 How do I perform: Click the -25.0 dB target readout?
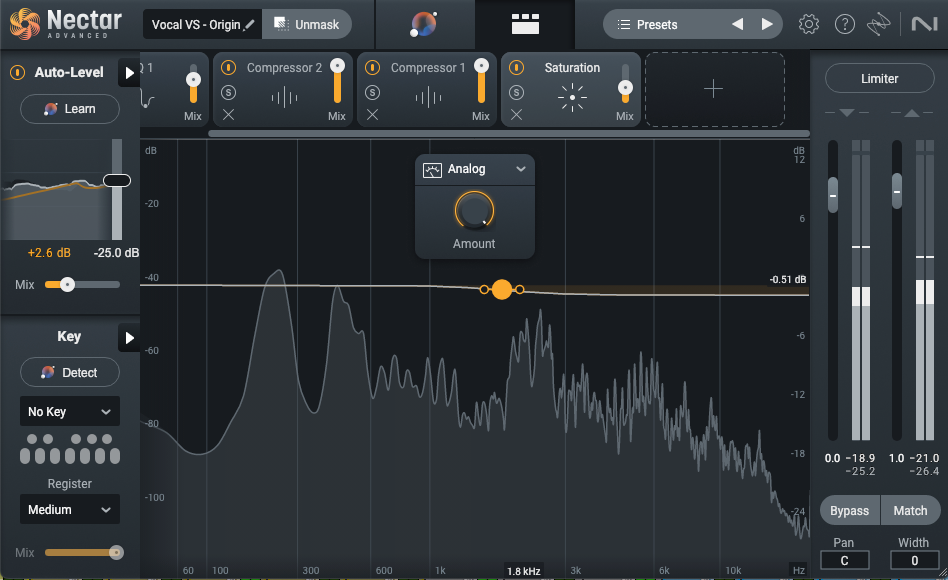pos(115,253)
